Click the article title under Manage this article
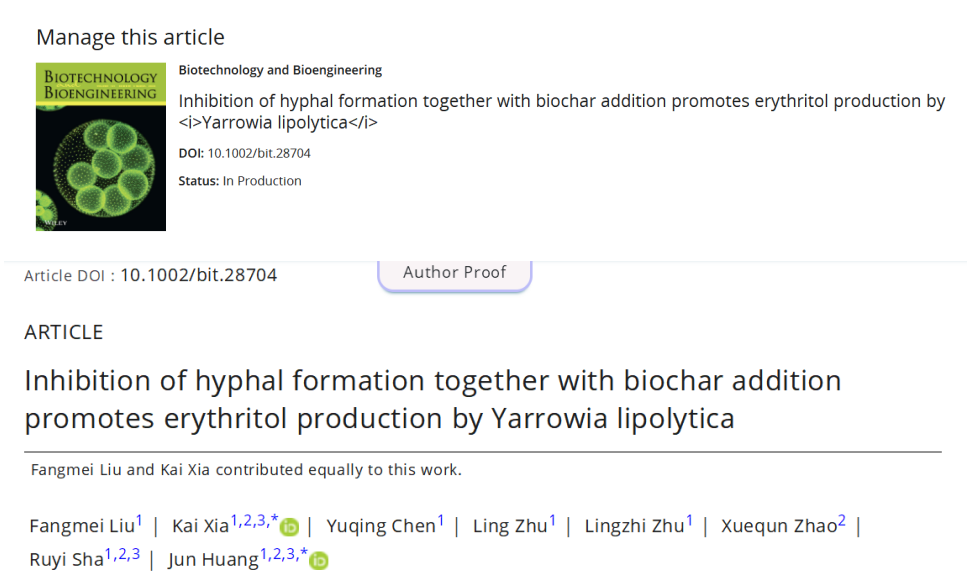 [561, 111]
